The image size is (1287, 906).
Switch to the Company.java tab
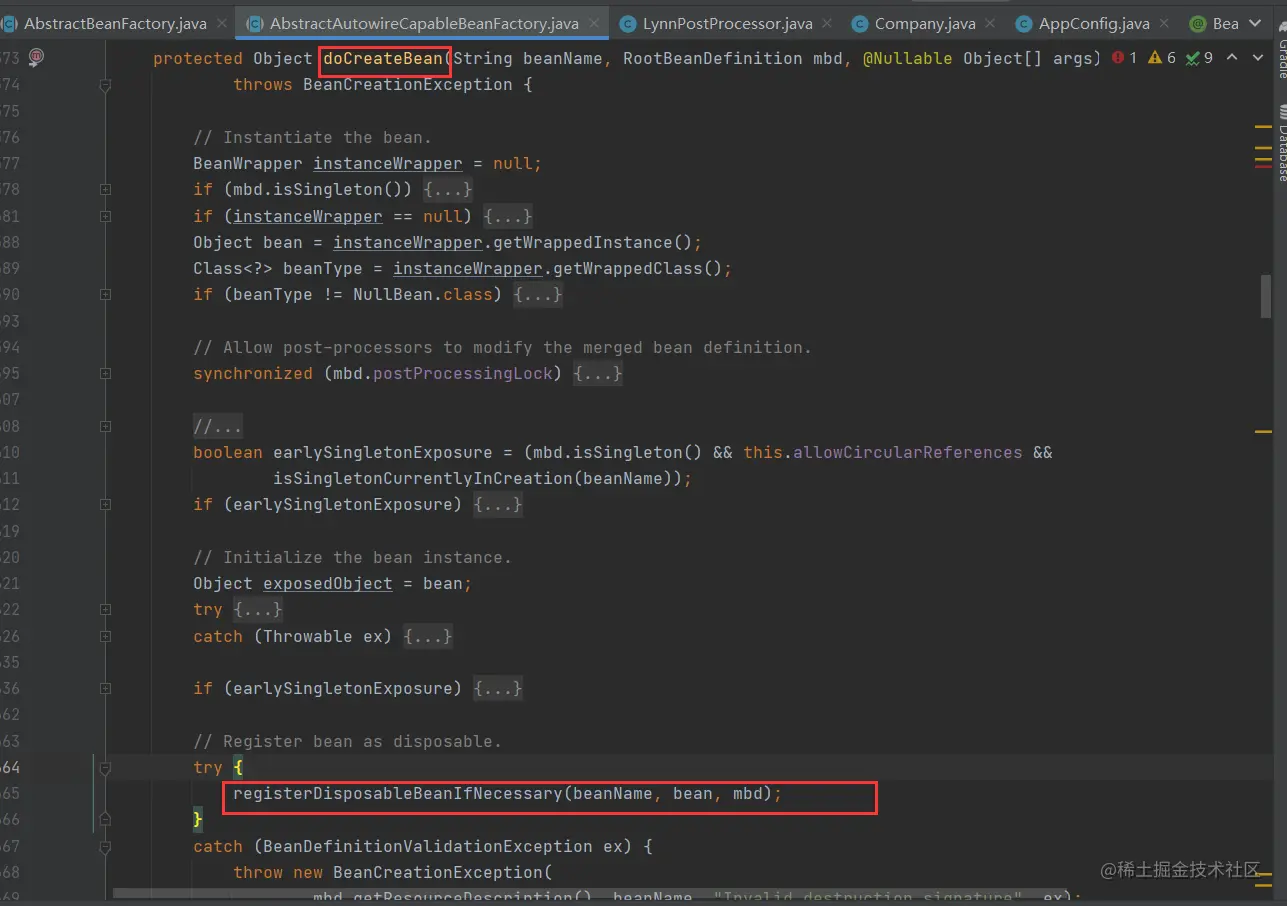(x=923, y=23)
